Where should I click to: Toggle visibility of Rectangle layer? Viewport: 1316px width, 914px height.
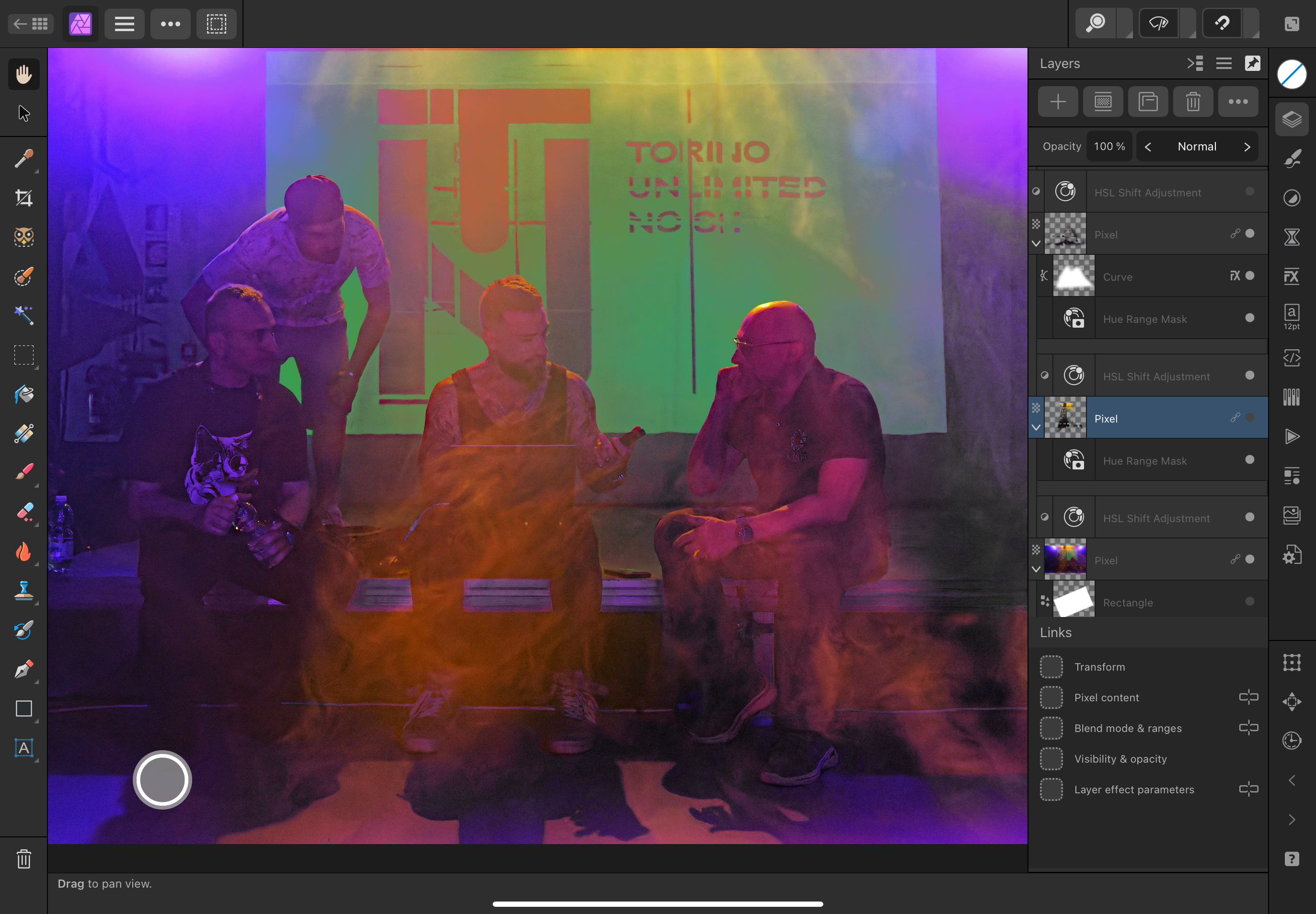pyautogui.click(x=1249, y=601)
